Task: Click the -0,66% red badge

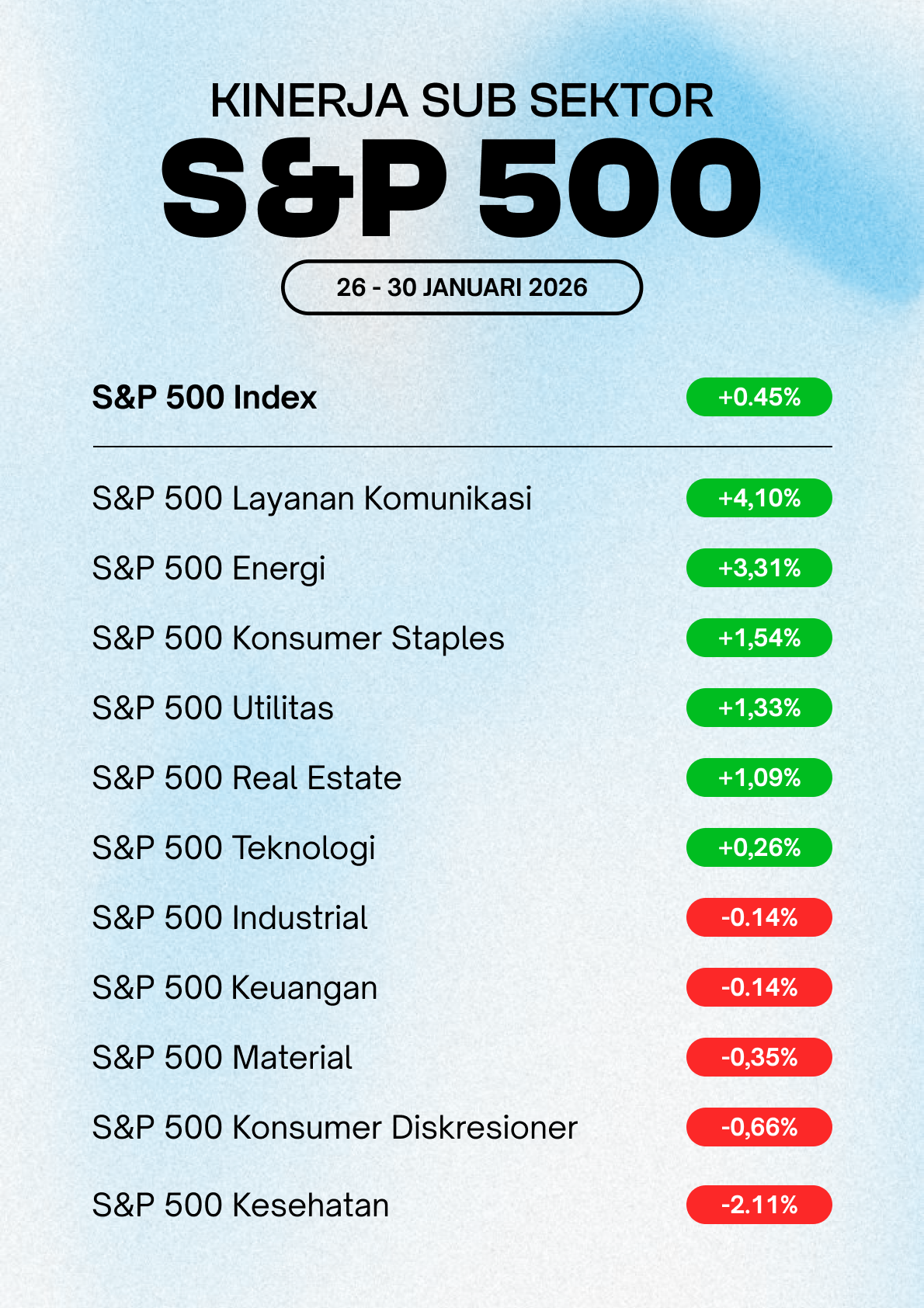Action: click(x=759, y=1128)
